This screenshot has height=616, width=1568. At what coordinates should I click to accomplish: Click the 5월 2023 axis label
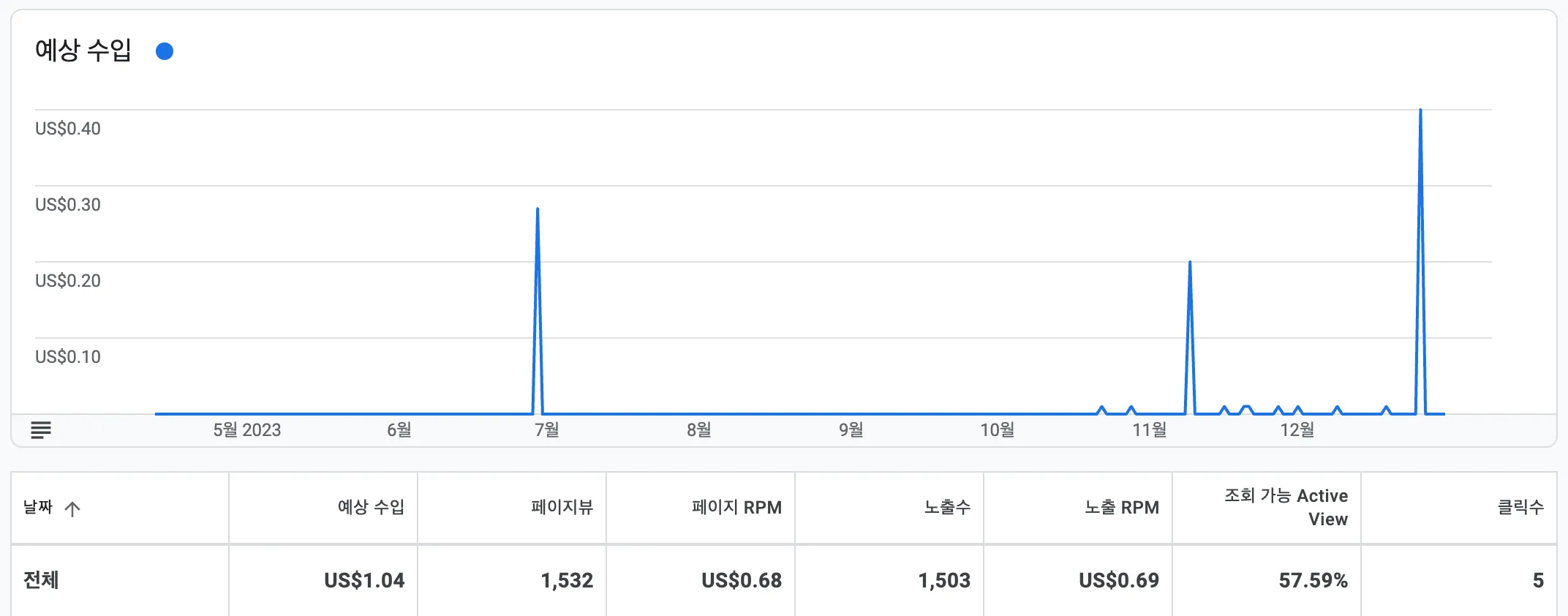click(246, 431)
